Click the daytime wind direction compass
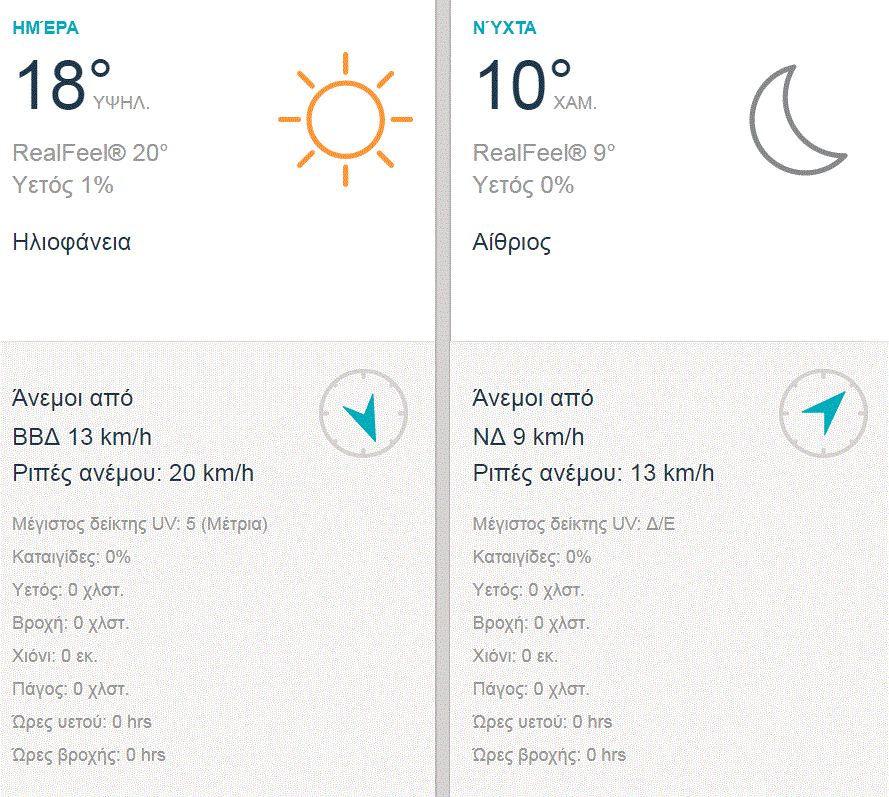 coord(363,412)
